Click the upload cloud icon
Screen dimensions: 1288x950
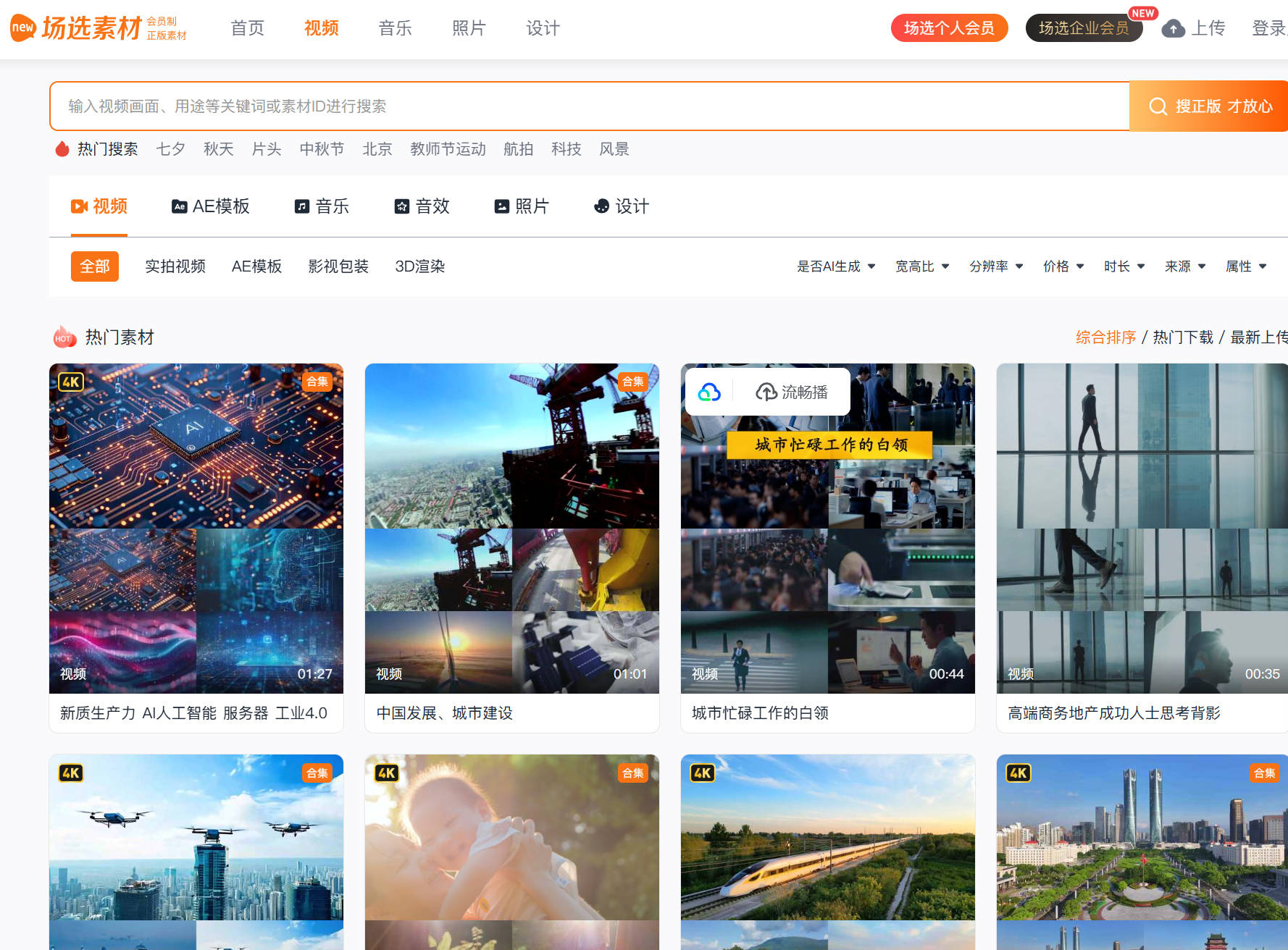coord(1174,29)
